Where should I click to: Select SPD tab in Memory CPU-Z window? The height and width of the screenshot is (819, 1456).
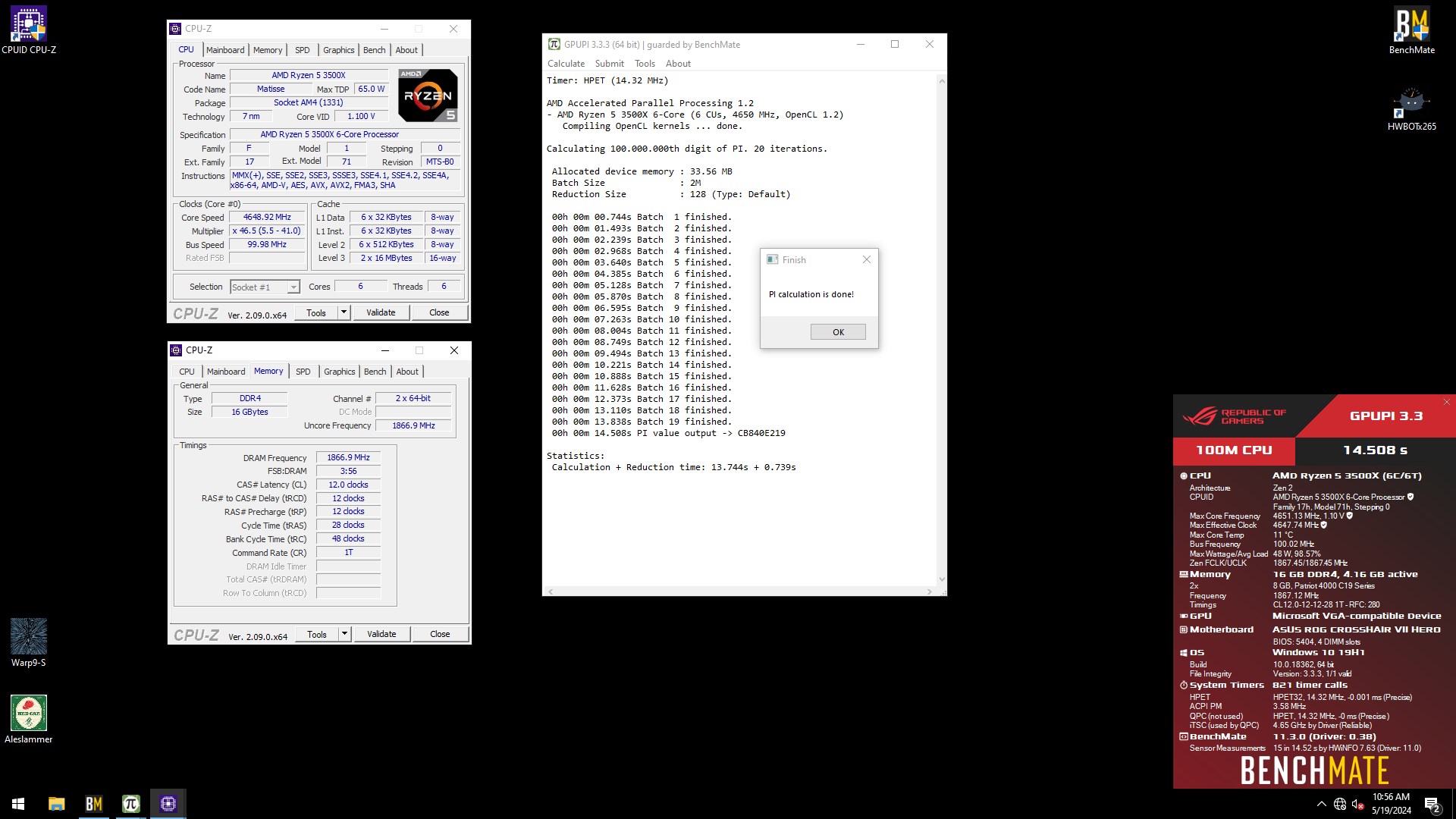(x=303, y=372)
